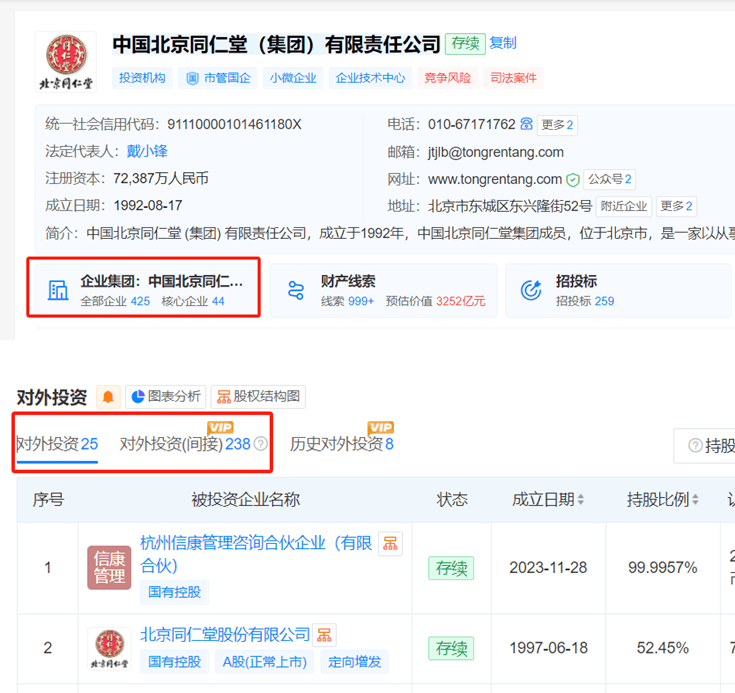Switch to 对外投资(间接) tab
This screenshot has height=693, width=735.
tap(185, 444)
